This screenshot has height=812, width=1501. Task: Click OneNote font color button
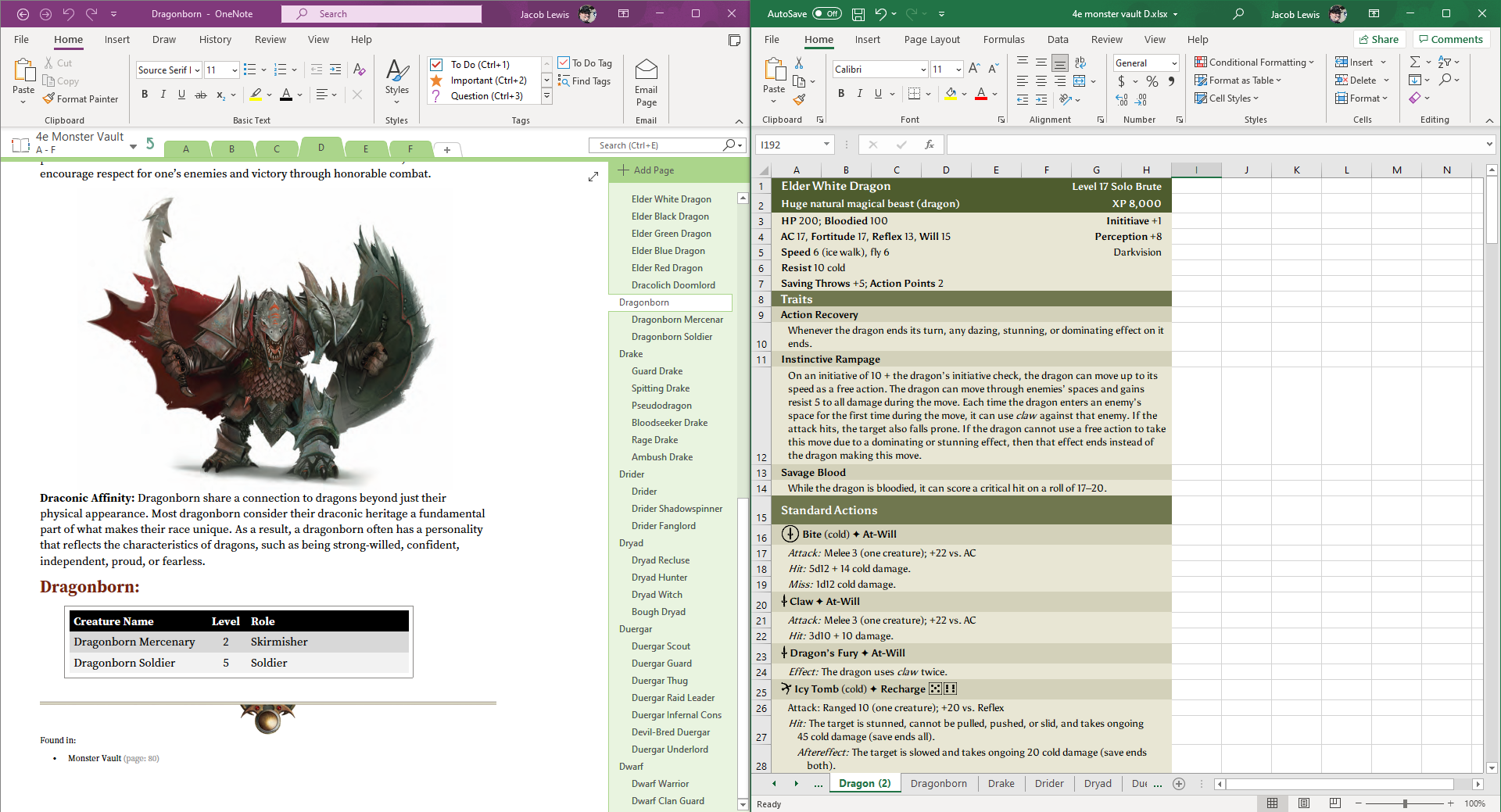pyautogui.click(x=286, y=95)
